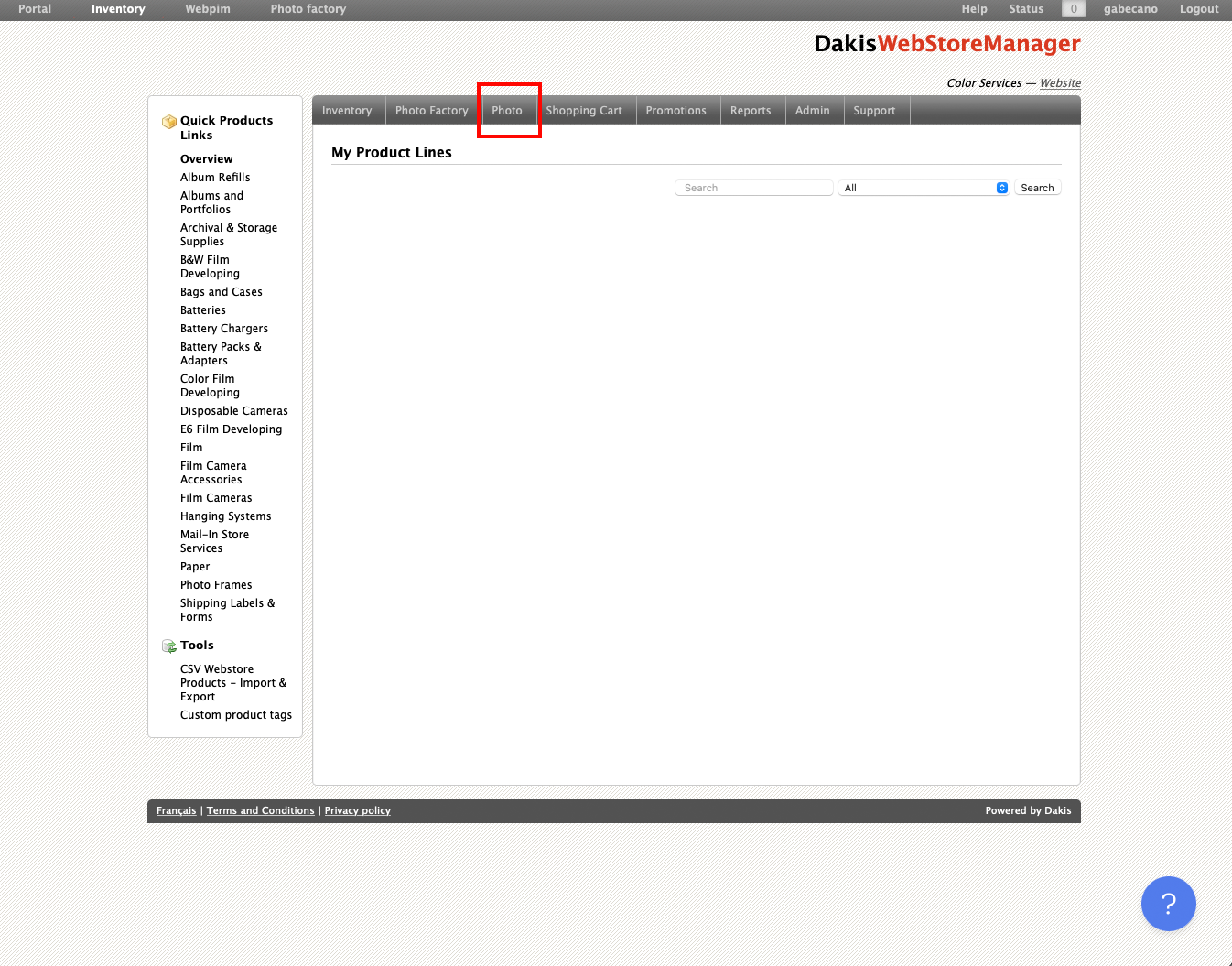Go to the Promotions tab
The image size is (1232, 966).
coord(675,111)
